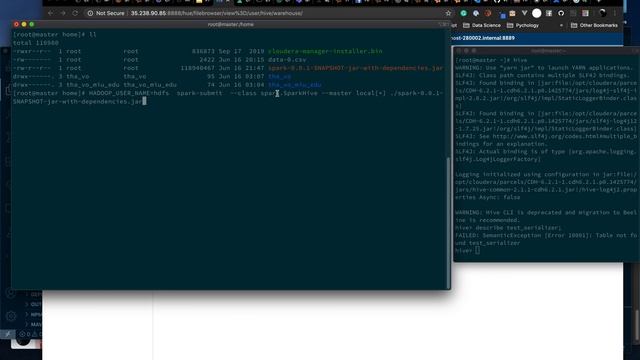This screenshot has width=640, height=360.
Task: Click the internal:8889 host text in blue header
Action: click(484, 38)
